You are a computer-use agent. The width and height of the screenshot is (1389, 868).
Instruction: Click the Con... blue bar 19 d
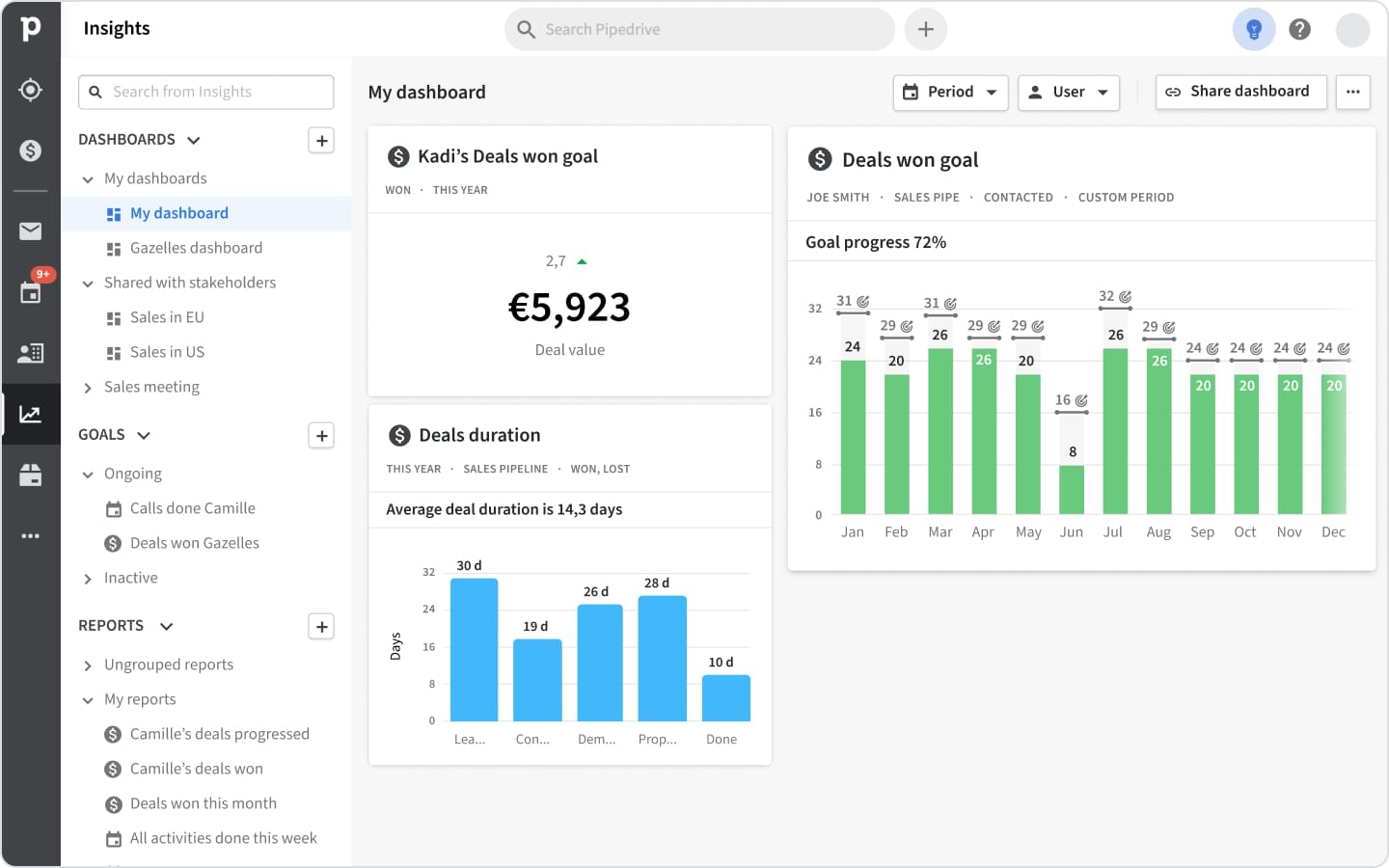coord(537,681)
